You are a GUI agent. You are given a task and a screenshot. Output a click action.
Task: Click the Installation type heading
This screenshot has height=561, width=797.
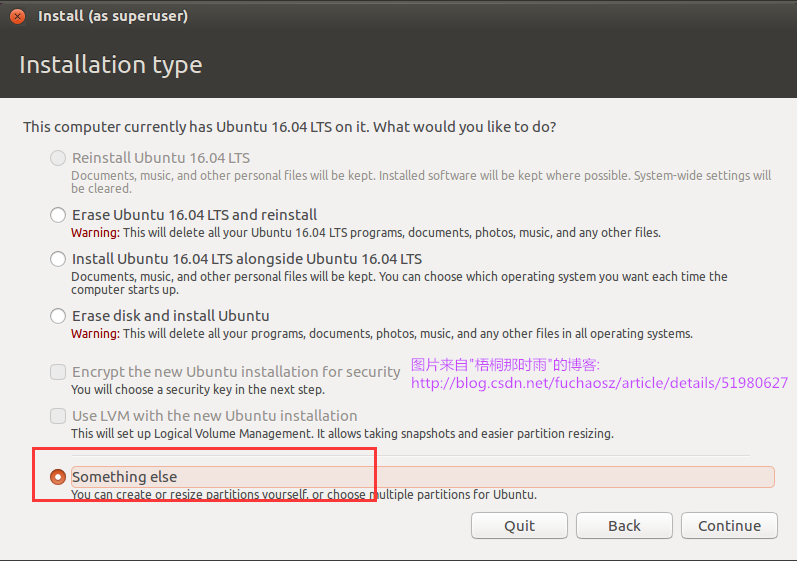pyautogui.click(x=110, y=65)
